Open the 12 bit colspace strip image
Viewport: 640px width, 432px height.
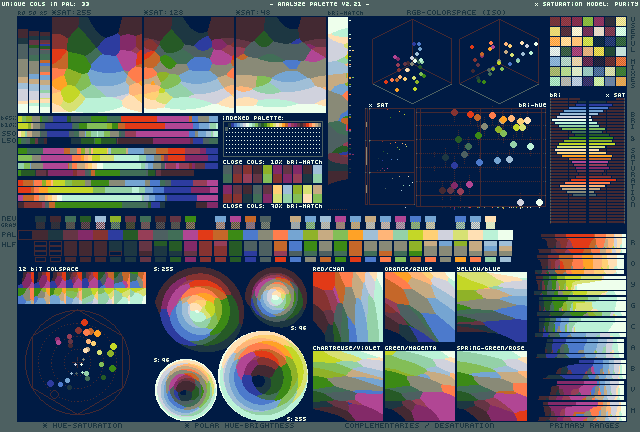click(82, 288)
